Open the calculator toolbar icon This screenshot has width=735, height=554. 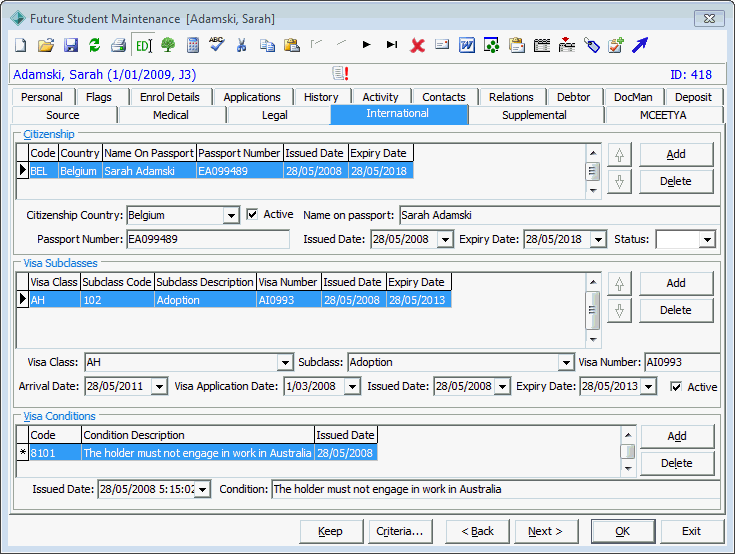point(193,45)
